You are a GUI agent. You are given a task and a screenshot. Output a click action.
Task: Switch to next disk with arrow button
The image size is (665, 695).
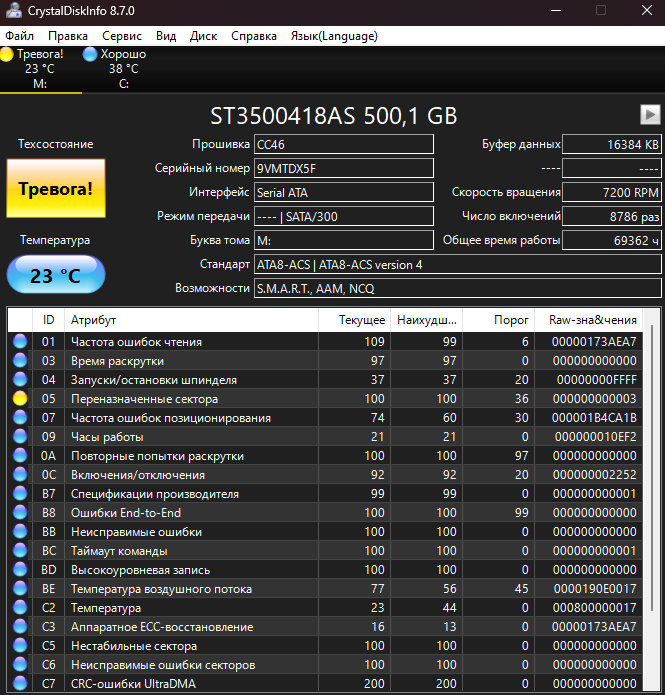tap(650, 114)
